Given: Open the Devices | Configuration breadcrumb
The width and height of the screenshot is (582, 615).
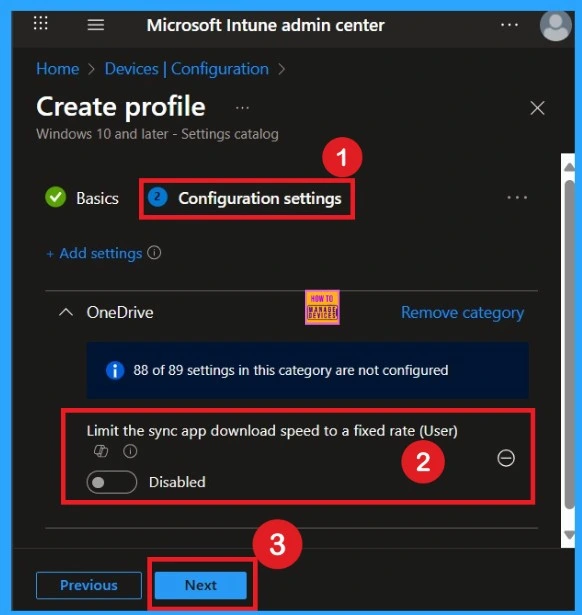Looking at the screenshot, I should coord(187,69).
